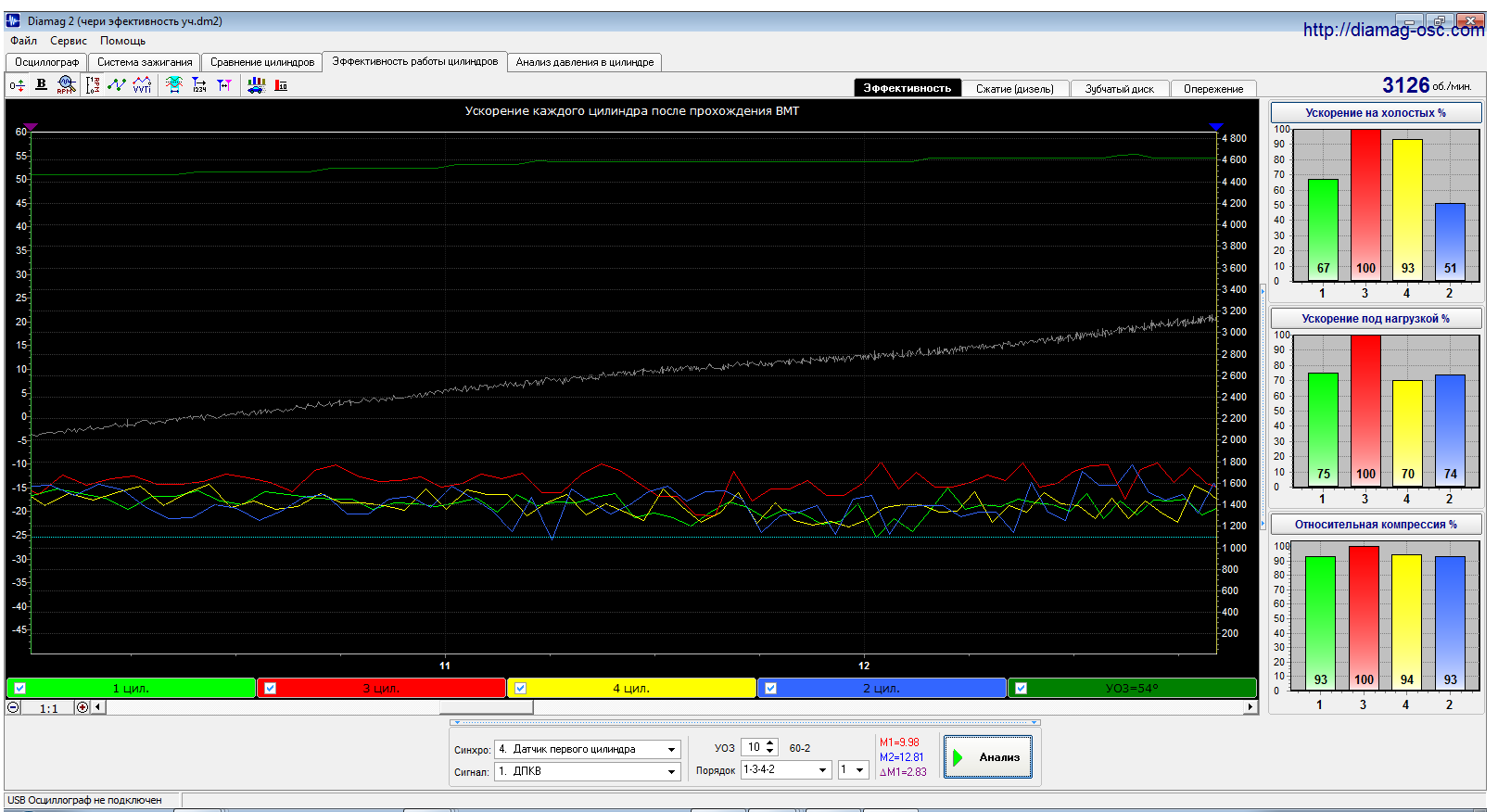Viewport: 1498px width, 812px height.
Task: Click the Ускорение под нагрузкой % header
Action: [1376, 318]
